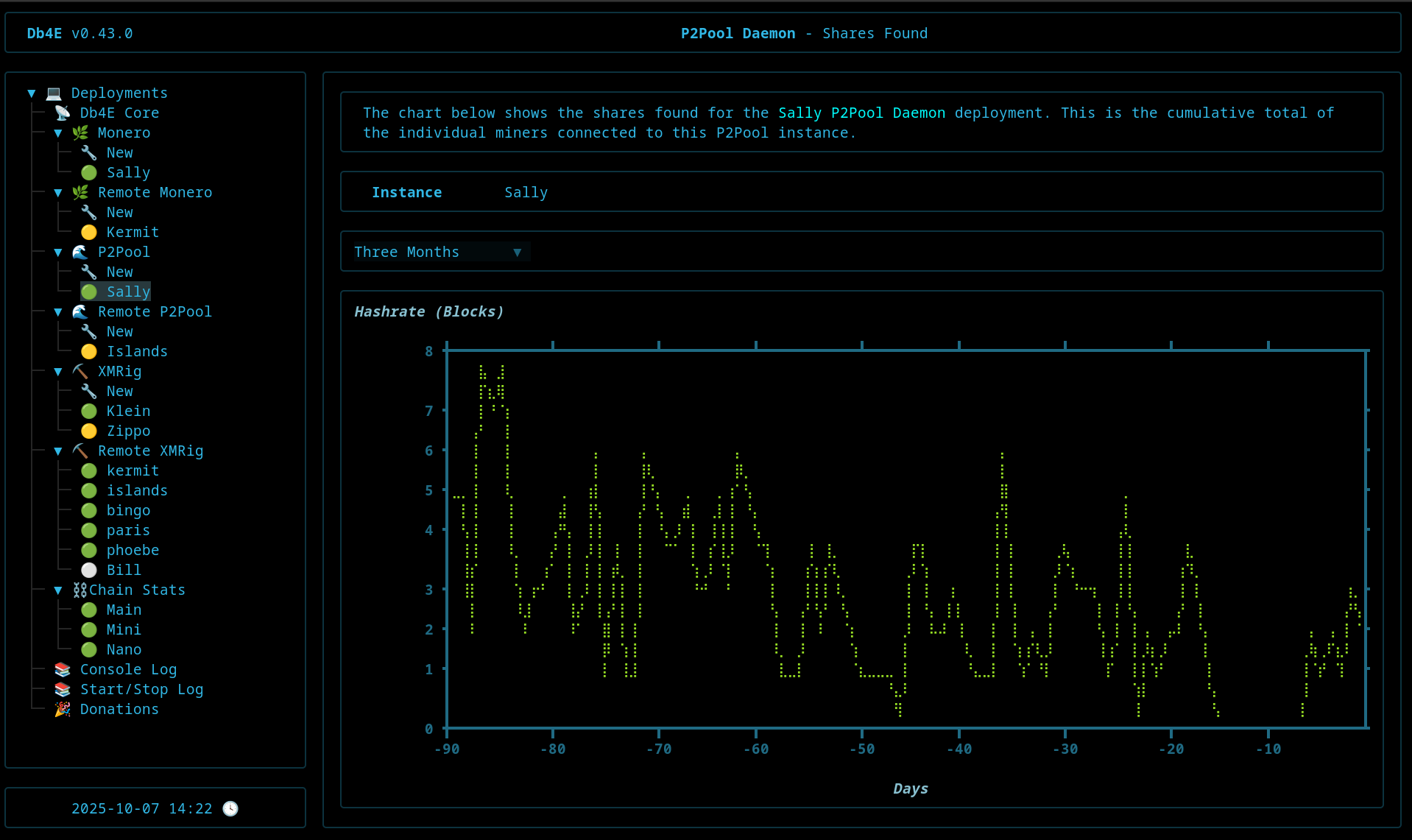Collapse the Deployments tree root
This screenshot has width=1412, height=840.
click(x=32, y=93)
